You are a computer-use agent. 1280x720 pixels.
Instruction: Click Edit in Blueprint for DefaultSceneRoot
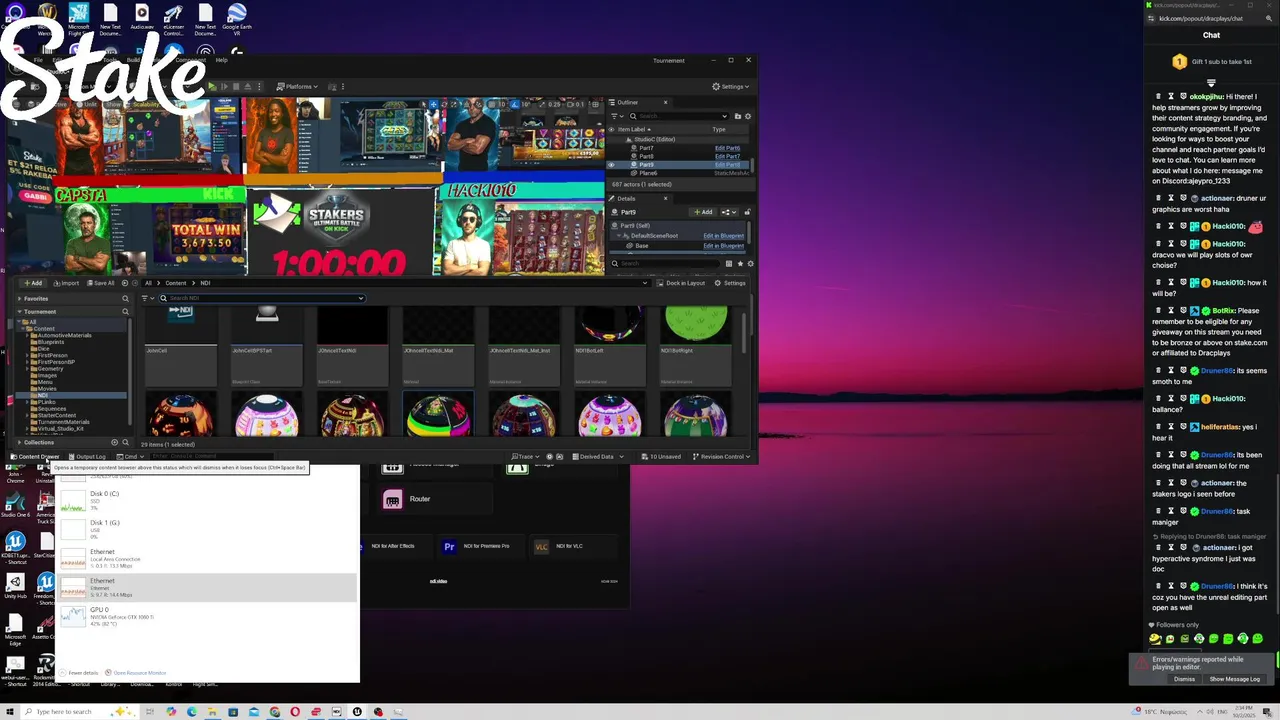723,236
